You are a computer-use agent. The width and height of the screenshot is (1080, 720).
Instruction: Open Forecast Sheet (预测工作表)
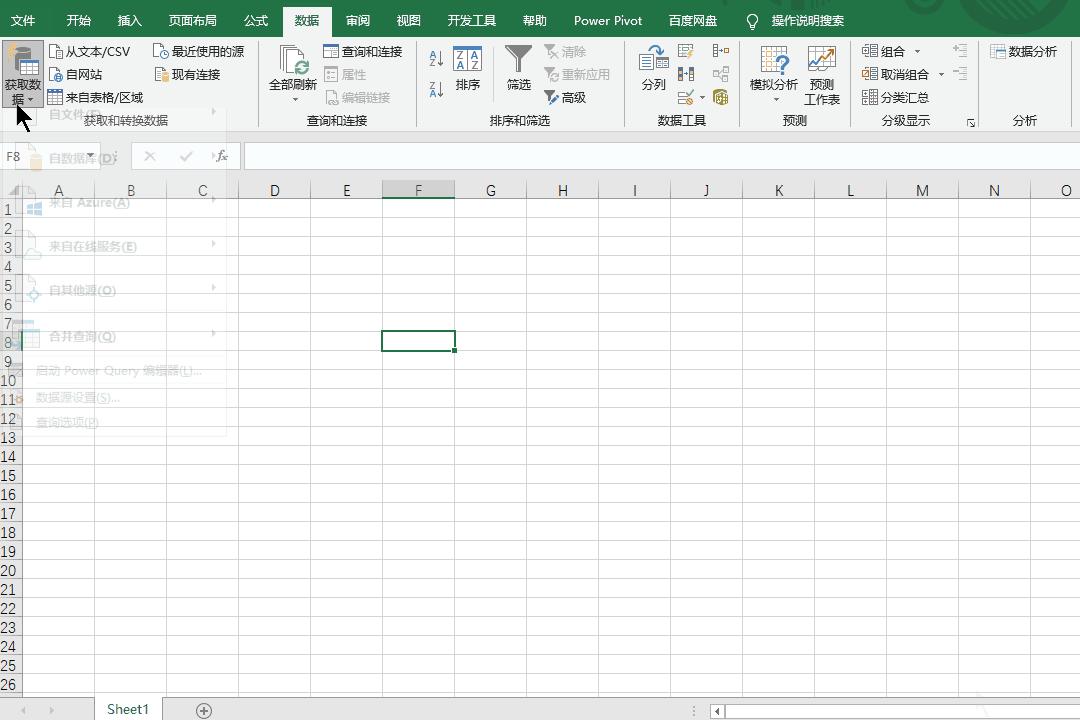click(822, 76)
